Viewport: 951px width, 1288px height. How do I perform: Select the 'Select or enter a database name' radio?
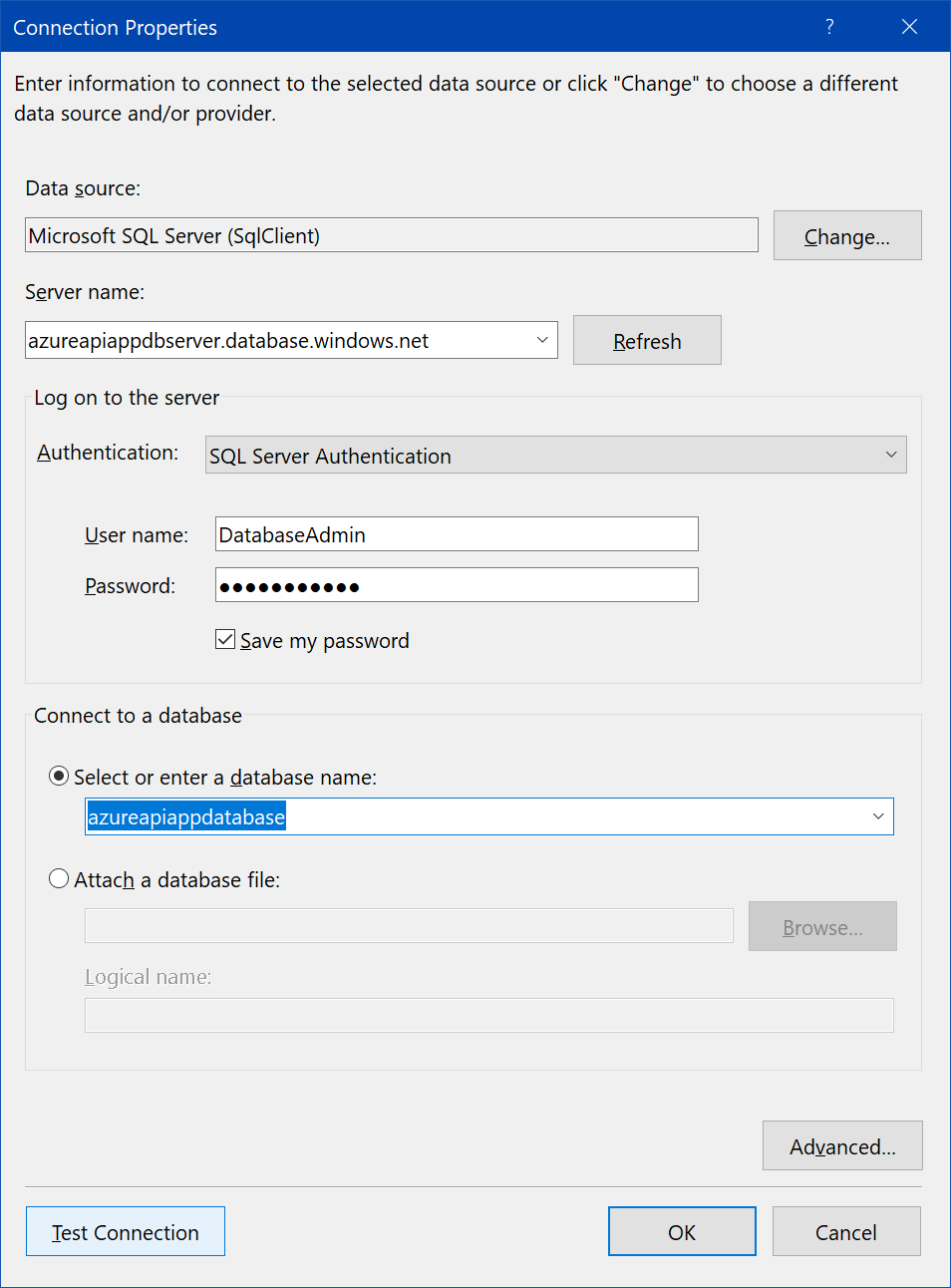[59, 777]
